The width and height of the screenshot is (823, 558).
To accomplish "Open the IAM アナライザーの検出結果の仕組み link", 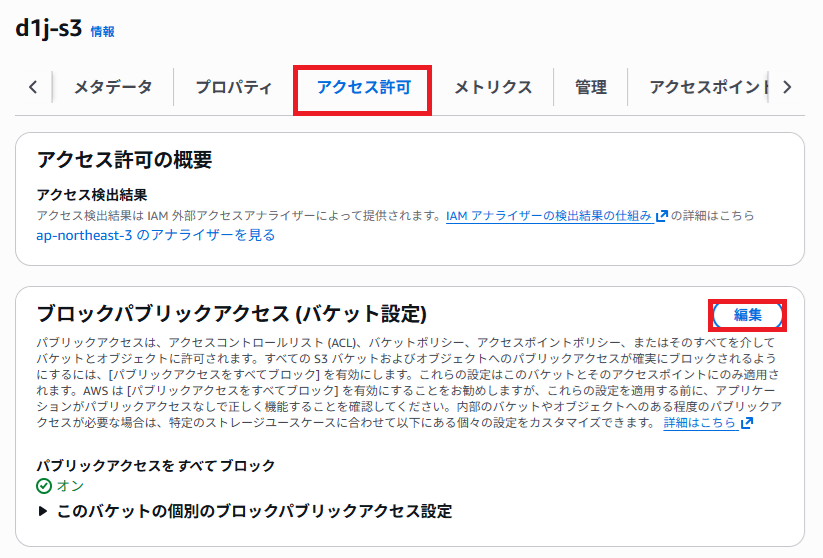I will tap(549, 215).
